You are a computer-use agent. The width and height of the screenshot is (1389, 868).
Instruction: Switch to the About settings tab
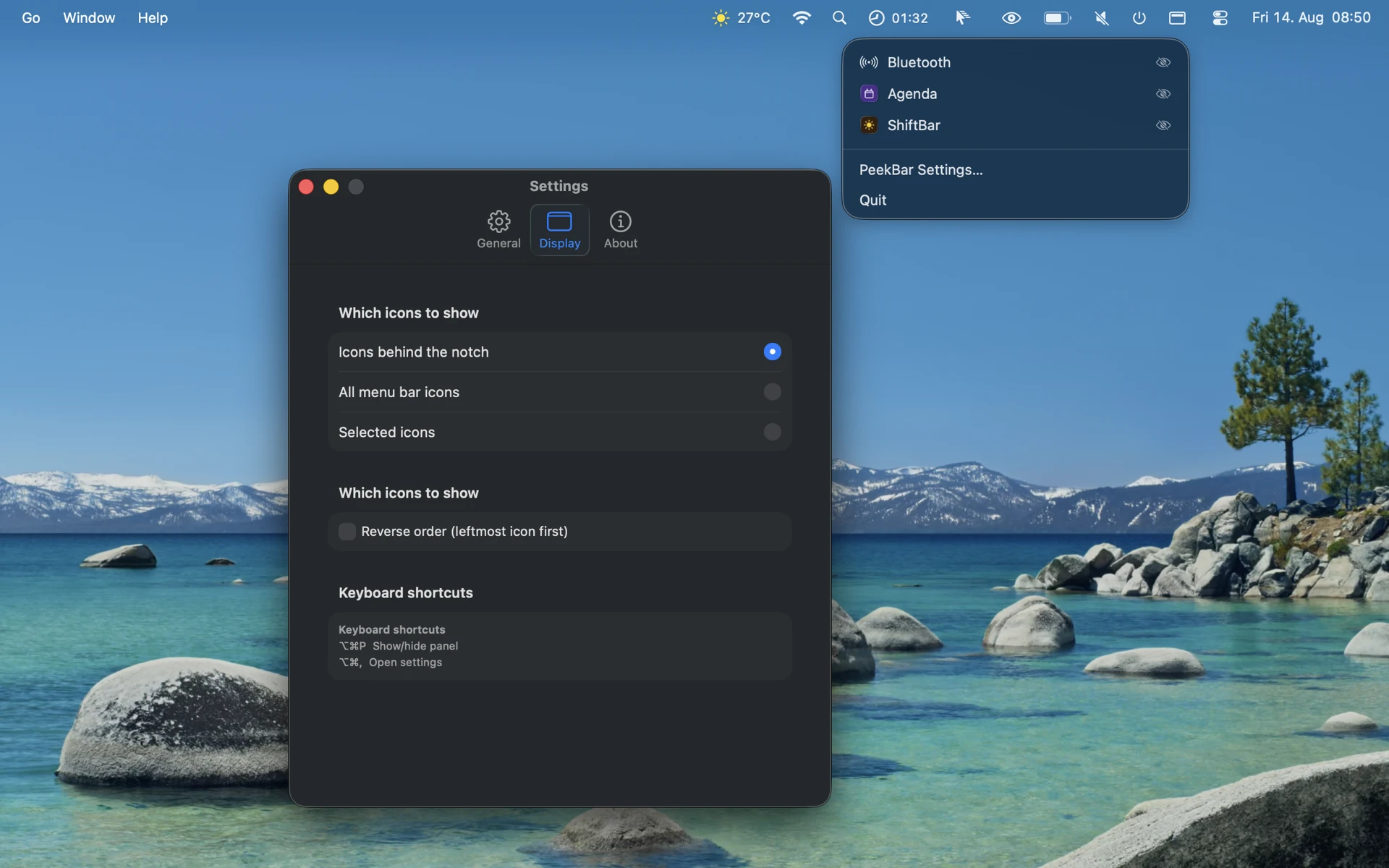(621, 230)
